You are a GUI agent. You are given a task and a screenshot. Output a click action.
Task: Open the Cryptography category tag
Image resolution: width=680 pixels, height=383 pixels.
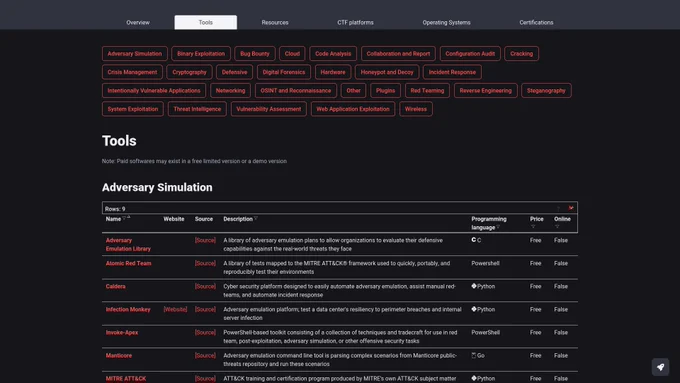(189, 72)
